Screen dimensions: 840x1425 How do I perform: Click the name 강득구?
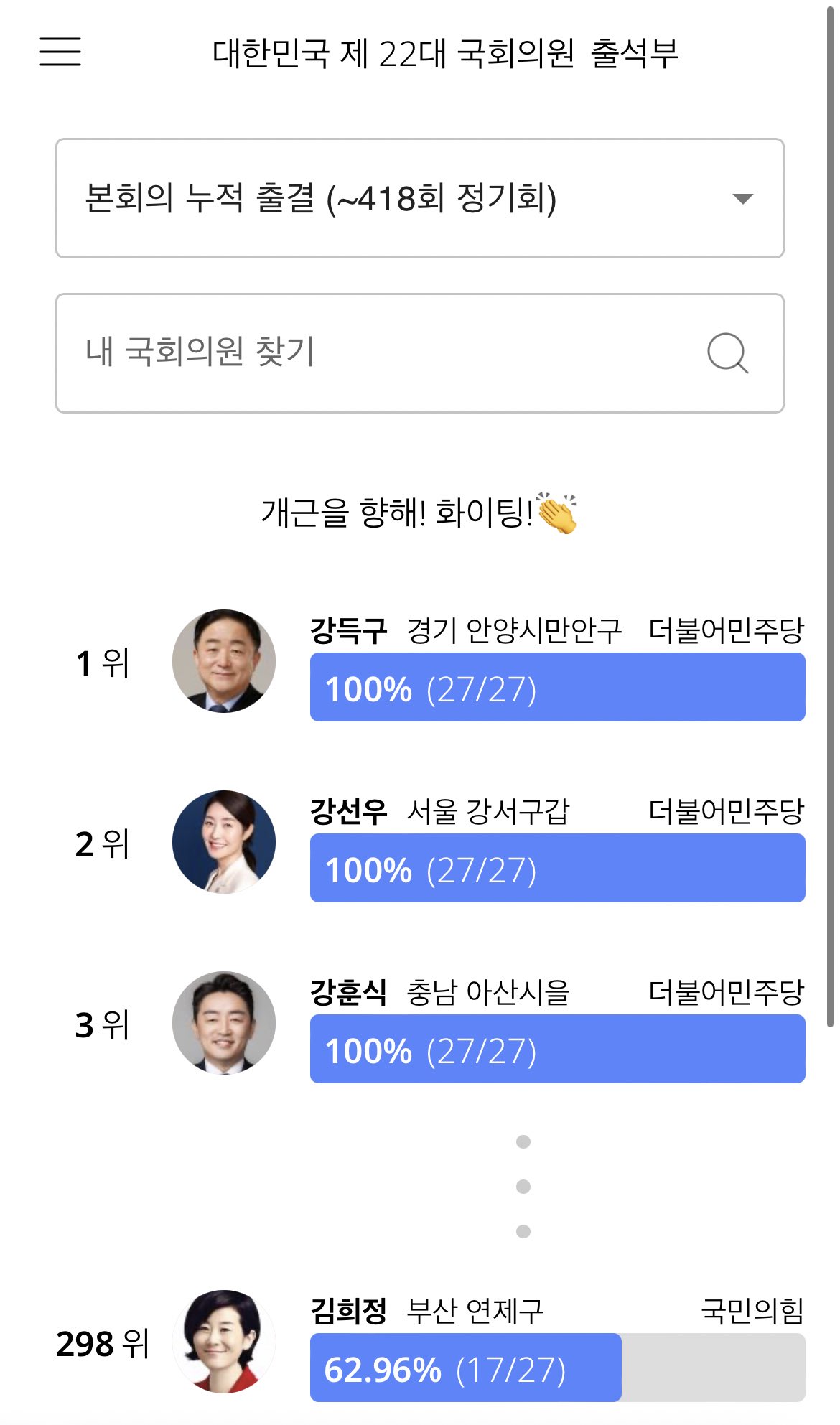[x=348, y=631]
